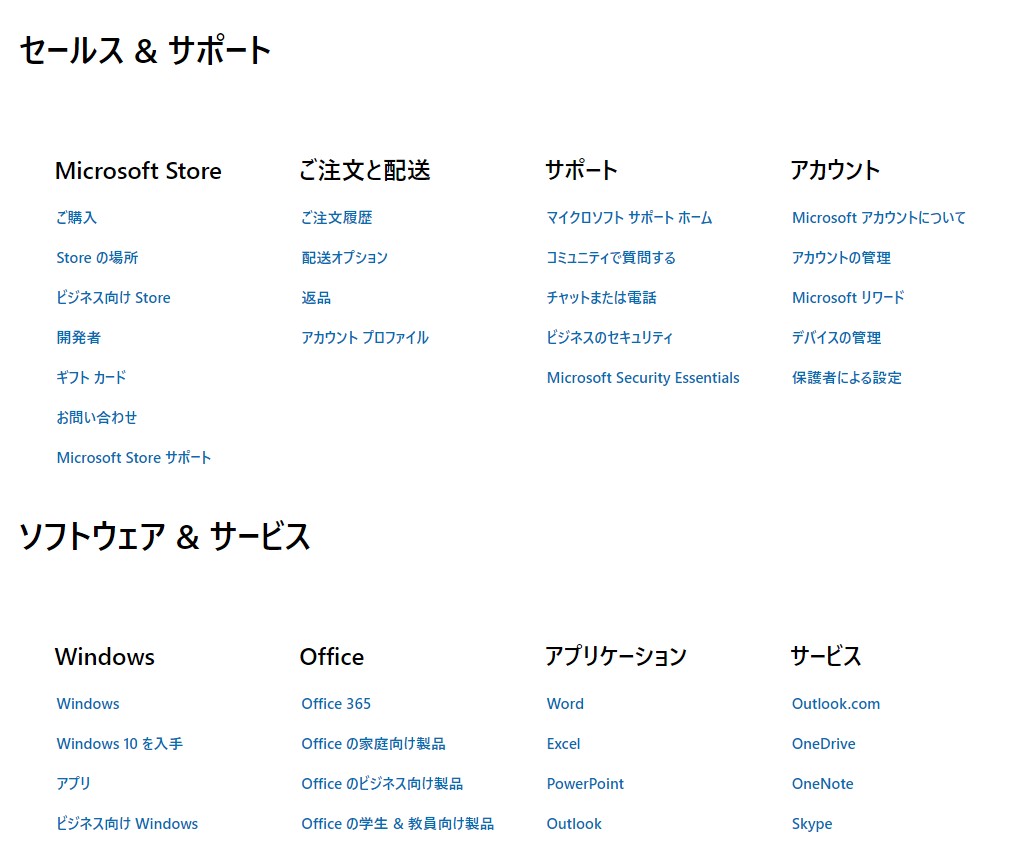Open 配送オプション link
The height and width of the screenshot is (855, 1015).
(344, 258)
